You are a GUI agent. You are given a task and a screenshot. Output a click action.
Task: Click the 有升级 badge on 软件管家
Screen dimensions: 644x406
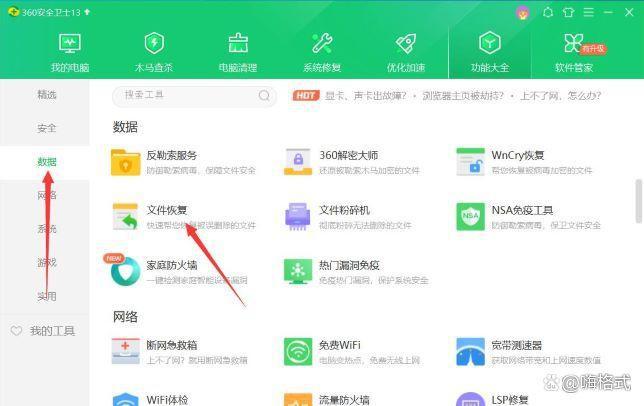tap(593, 48)
